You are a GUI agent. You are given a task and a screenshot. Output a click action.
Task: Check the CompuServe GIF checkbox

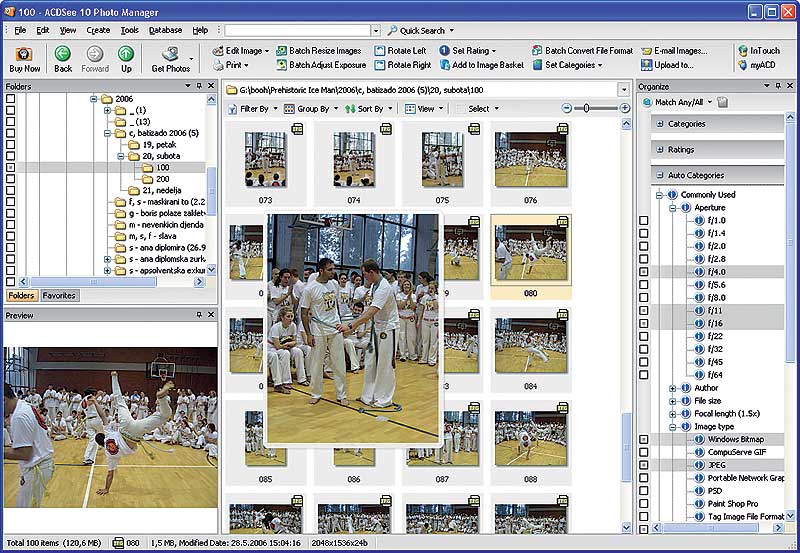644,452
